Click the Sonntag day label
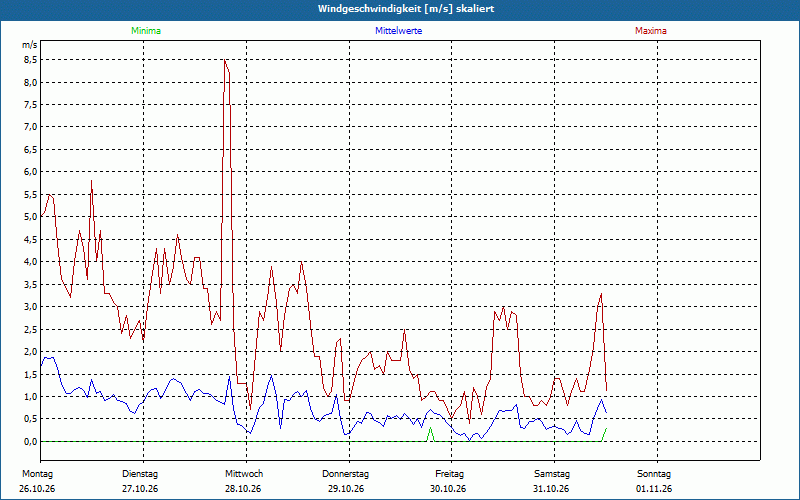 click(654, 474)
